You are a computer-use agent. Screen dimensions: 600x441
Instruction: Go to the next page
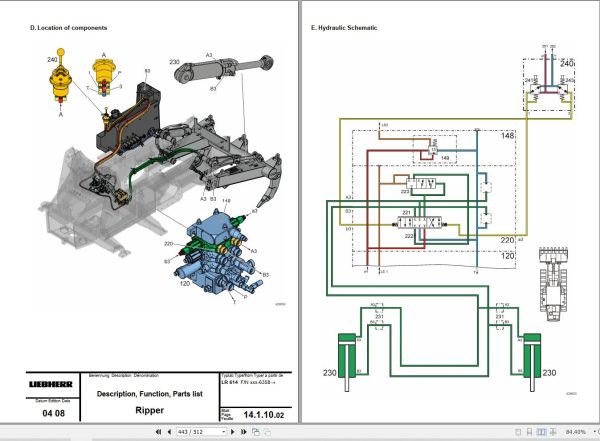[x=233, y=432]
